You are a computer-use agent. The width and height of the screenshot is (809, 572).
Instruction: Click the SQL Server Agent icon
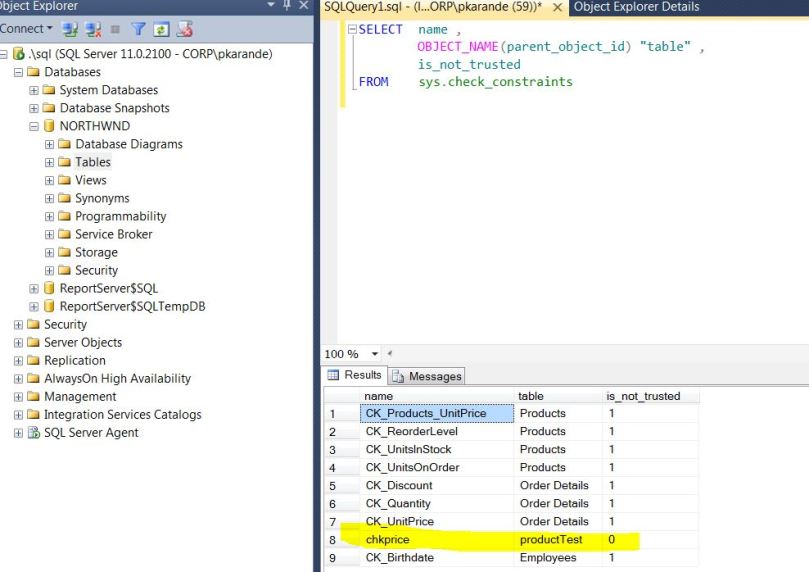[33, 432]
